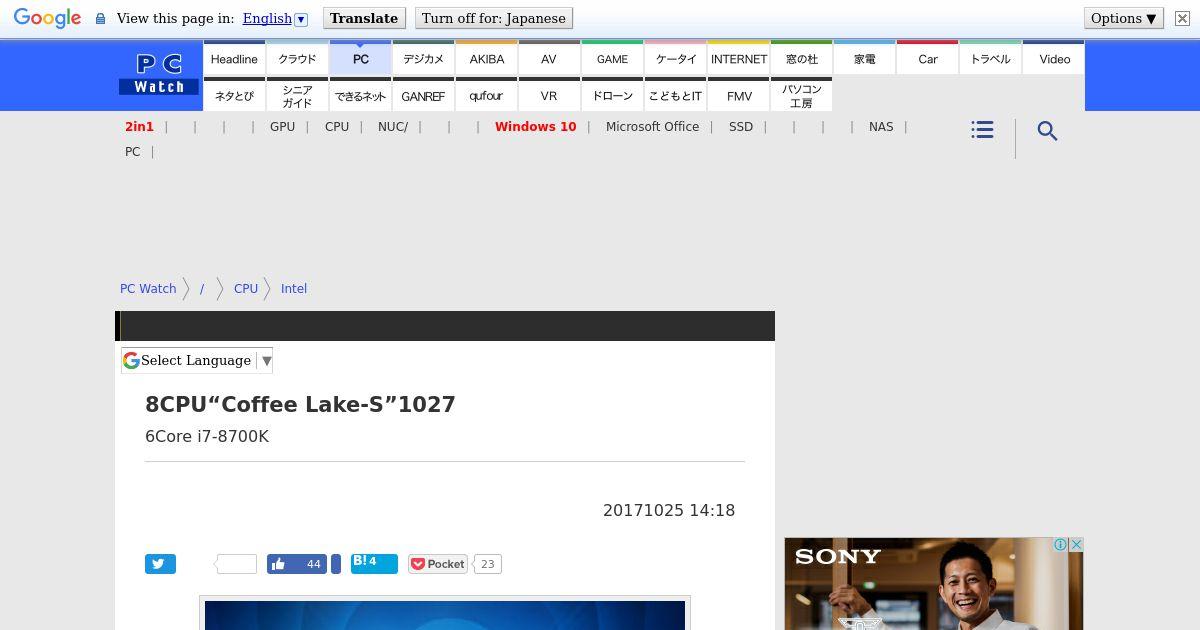Share article via Twitter bird icon
Screen dimensions: 1200x630
coord(160,564)
